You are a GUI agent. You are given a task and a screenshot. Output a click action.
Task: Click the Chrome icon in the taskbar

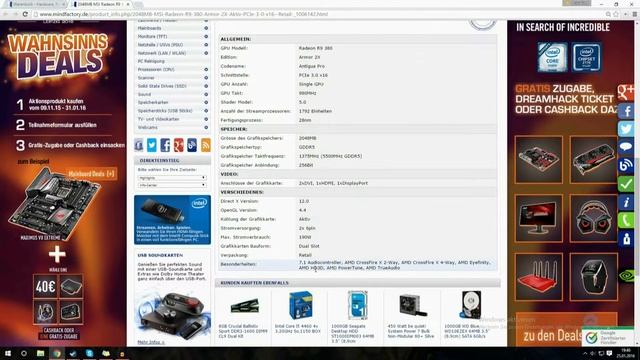[57, 353]
